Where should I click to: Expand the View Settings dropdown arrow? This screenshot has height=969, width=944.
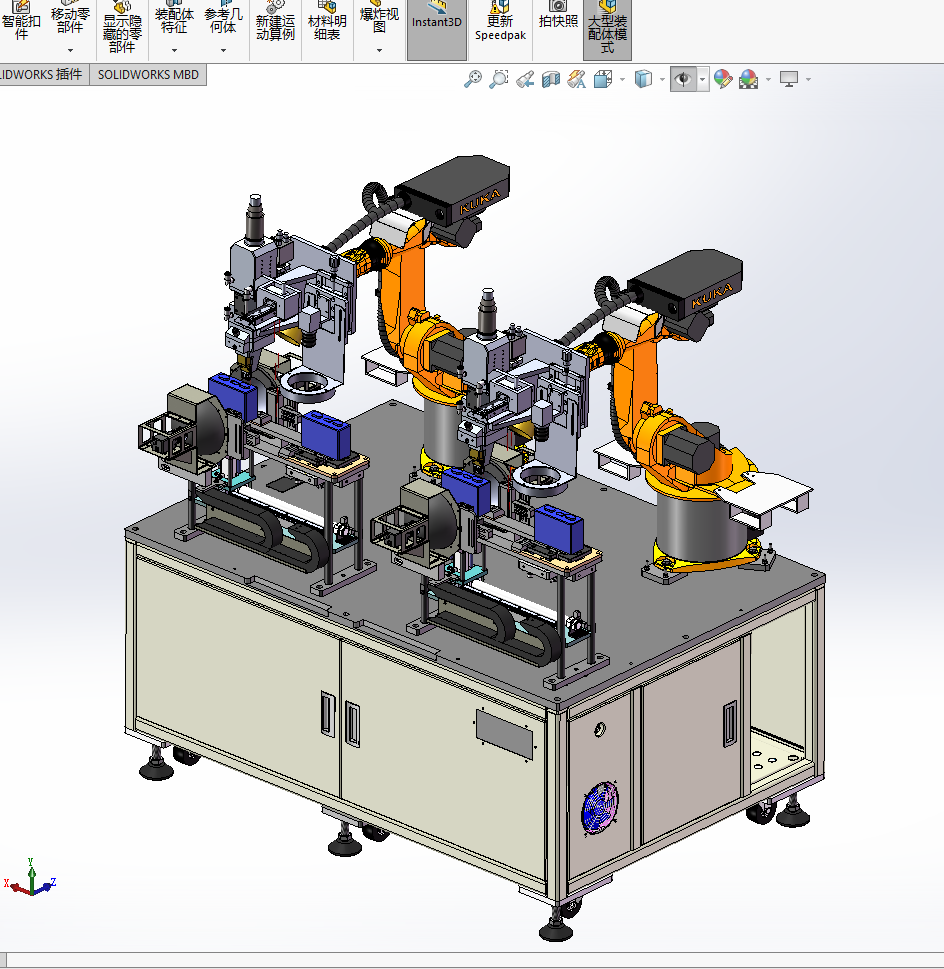pos(808,79)
